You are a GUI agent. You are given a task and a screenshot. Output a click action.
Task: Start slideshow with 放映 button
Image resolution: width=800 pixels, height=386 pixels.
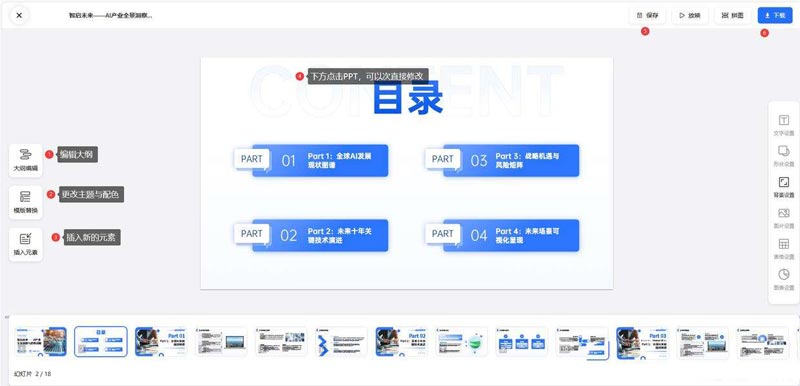coord(690,15)
